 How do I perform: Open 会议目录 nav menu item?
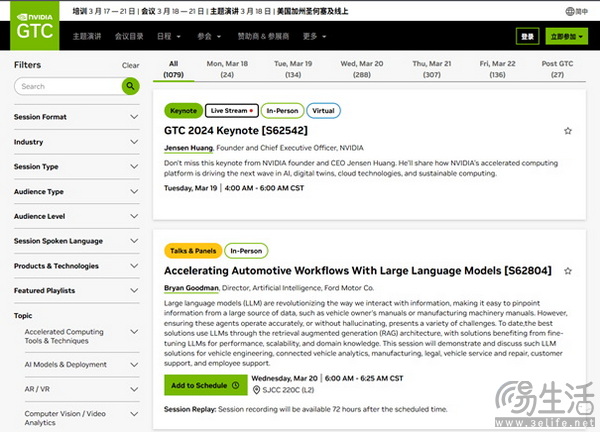click(129, 36)
